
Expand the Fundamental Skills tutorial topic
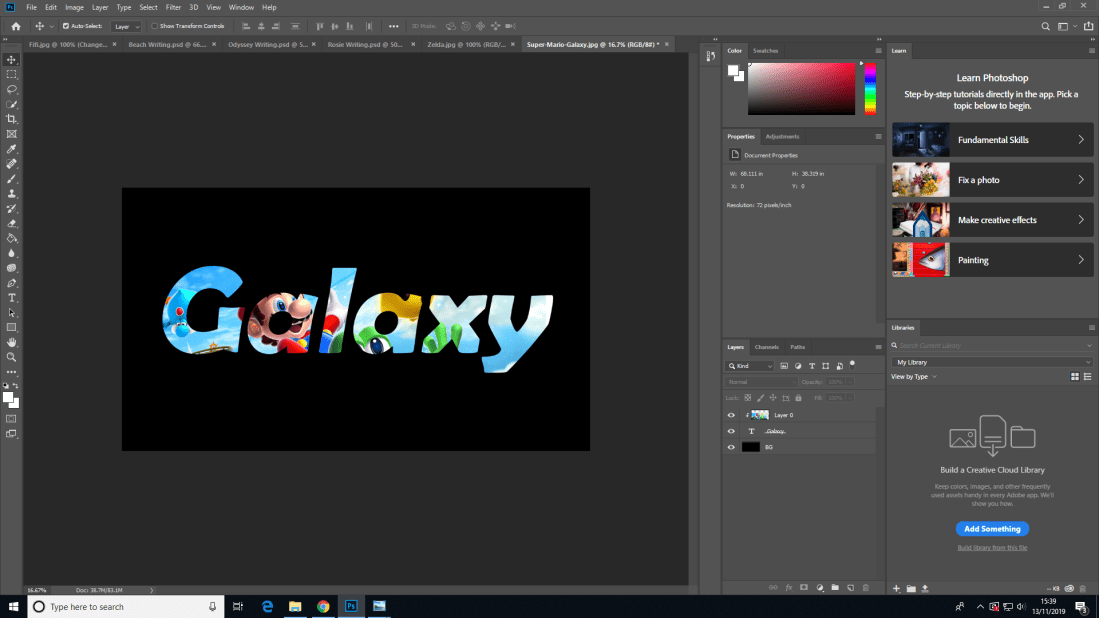tap(992, 140)
